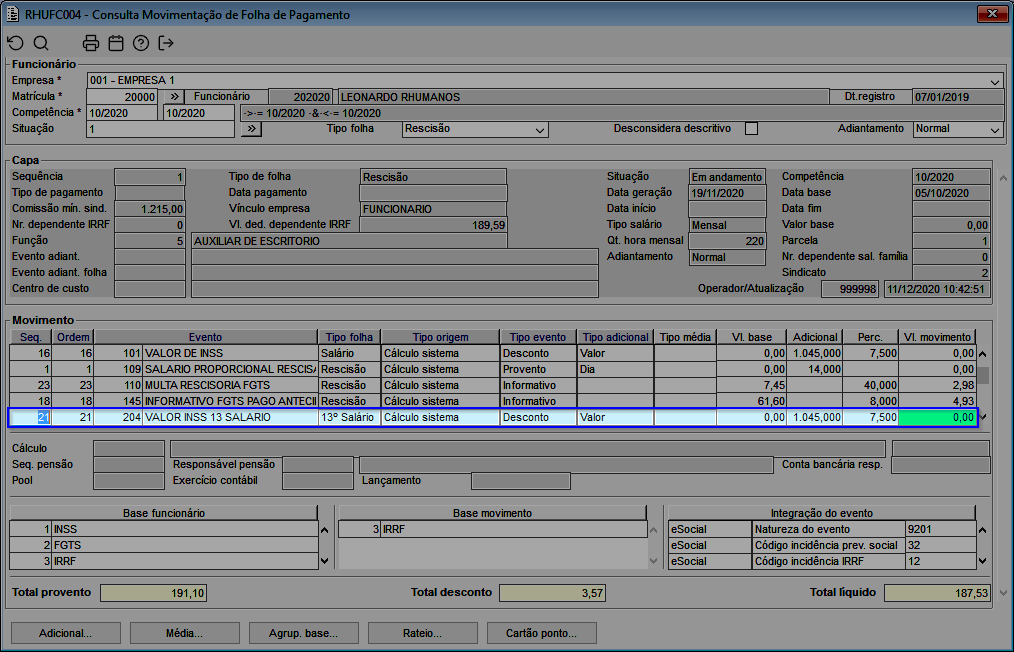Close the RHUFC004 window
The width and height of the screenshot is (1014, 652).
click(x=992, y=14)
